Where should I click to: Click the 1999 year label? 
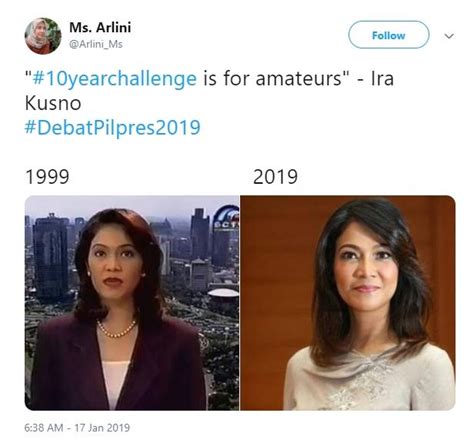coord(47,177)
